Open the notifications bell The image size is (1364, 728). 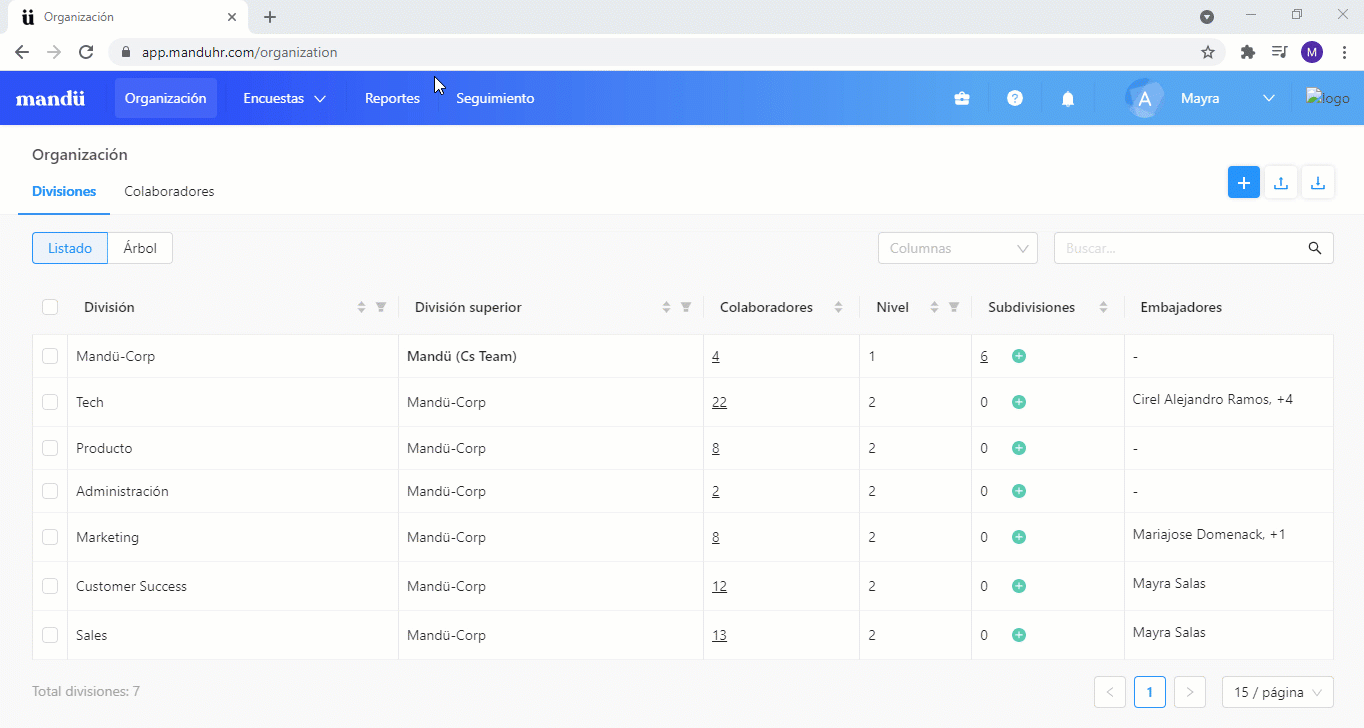(1068, 98)
